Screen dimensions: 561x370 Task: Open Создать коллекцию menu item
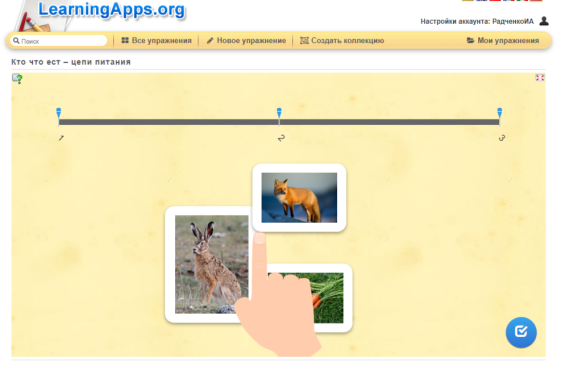342,40
